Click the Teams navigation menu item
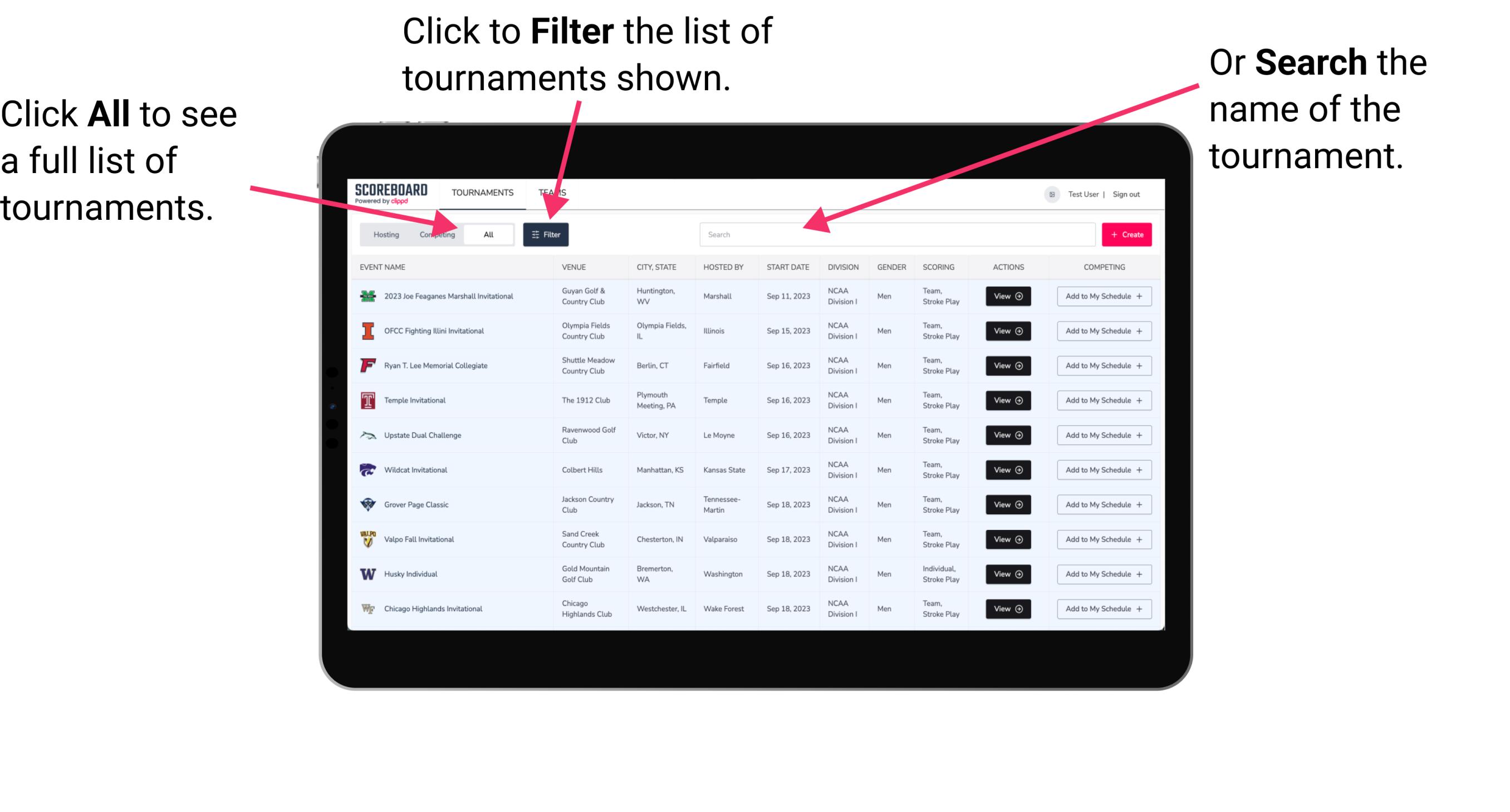 click(x=553, y=192)
